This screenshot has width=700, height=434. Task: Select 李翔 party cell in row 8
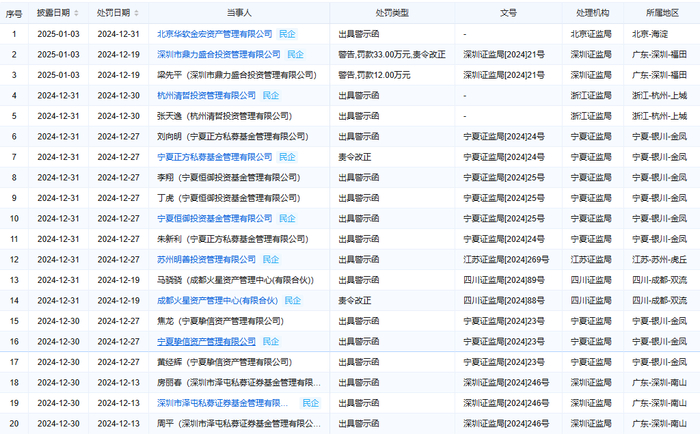pyautogui.click(x=229, y=178)
